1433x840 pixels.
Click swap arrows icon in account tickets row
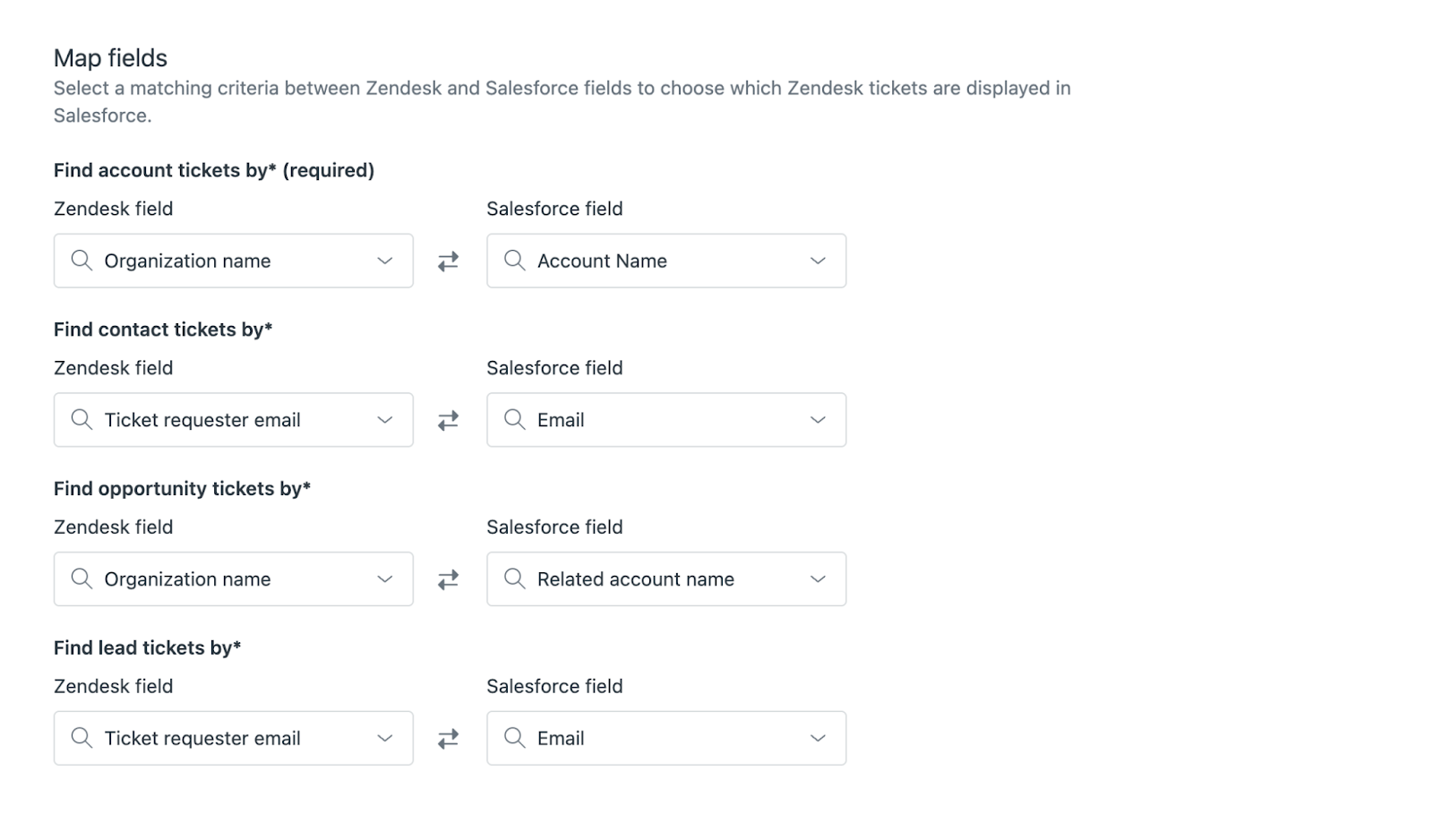point(448,261)
